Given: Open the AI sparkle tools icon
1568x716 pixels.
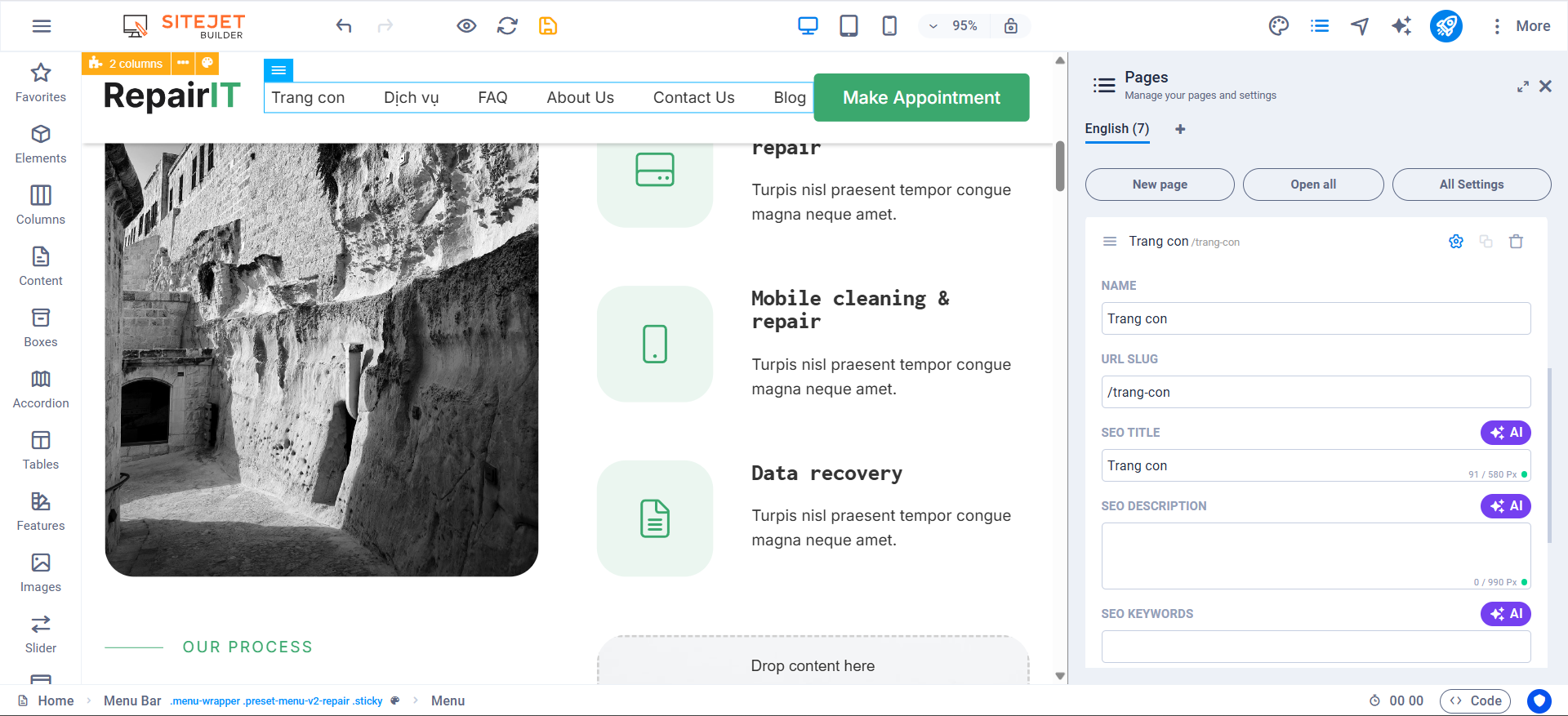Looking at the screenshot, I should click(1401, 26).
